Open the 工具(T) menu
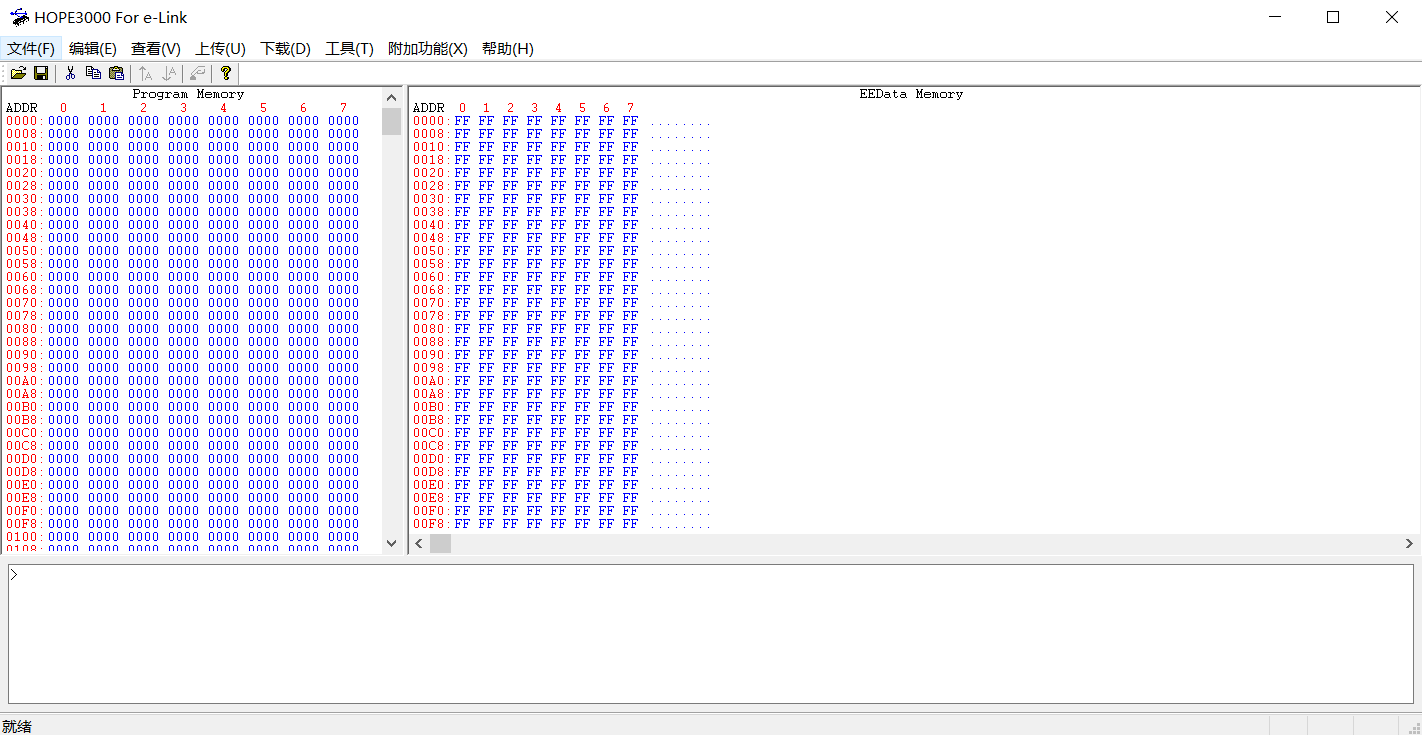1422x735 pixels. pos(349,48)
